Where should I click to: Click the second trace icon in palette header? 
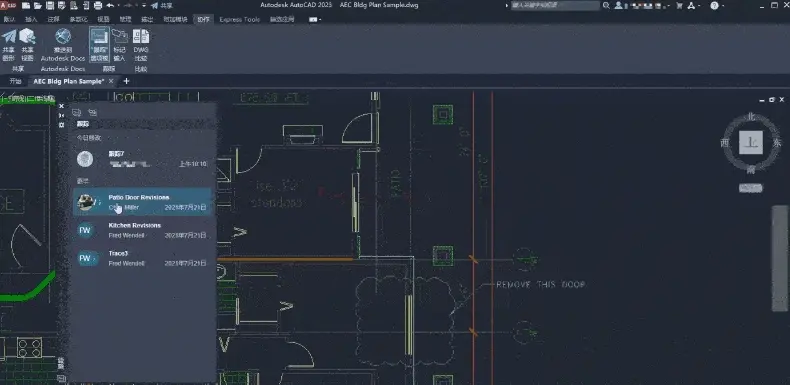(x=92, y=112)
